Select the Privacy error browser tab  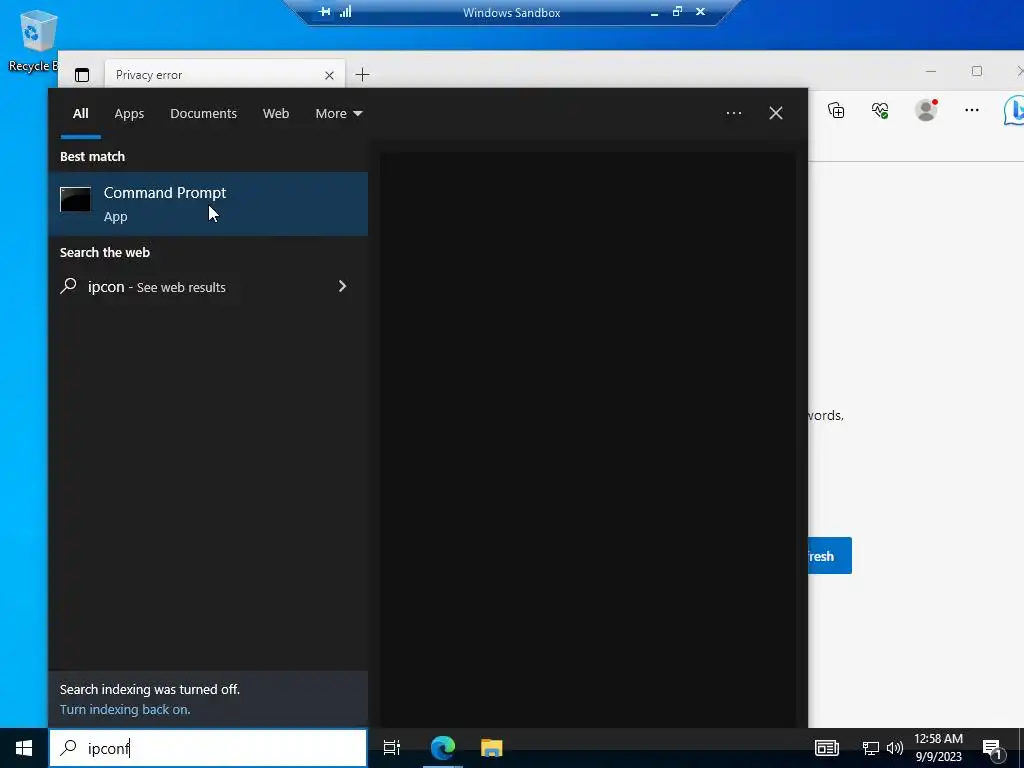(x=225, y=74)
